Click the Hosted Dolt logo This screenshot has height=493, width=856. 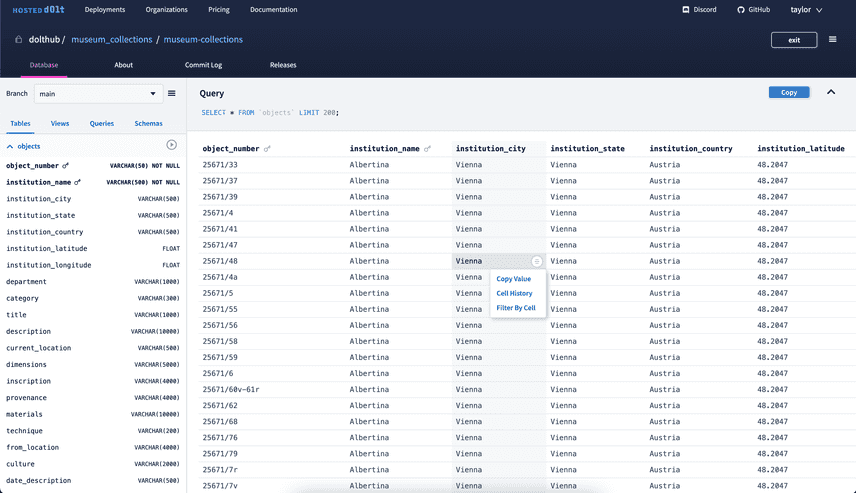(38, 10)
